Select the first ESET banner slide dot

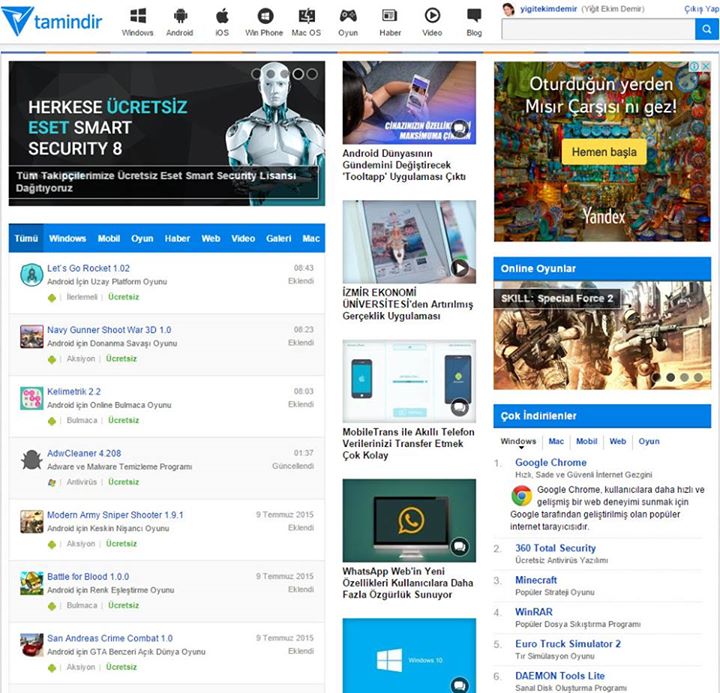point(257,74)
